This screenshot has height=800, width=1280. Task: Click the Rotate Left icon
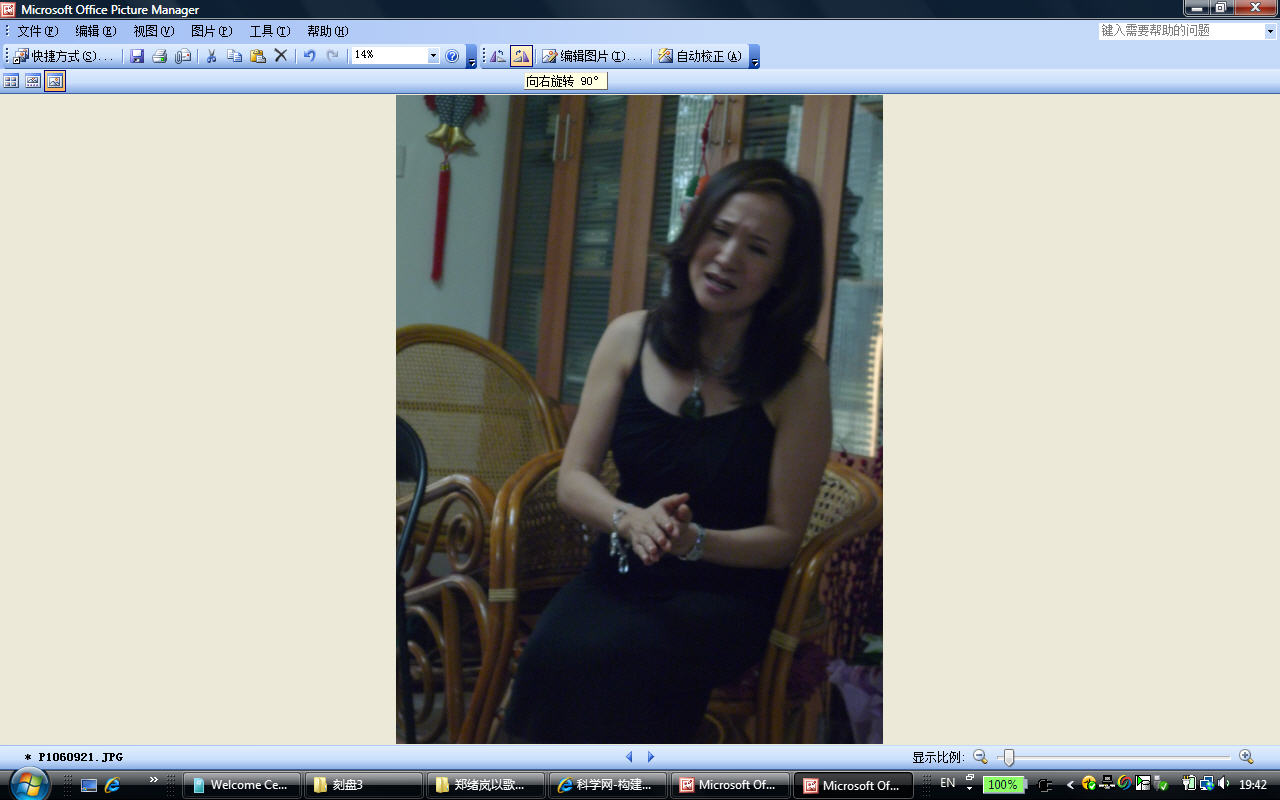[498, 56]
